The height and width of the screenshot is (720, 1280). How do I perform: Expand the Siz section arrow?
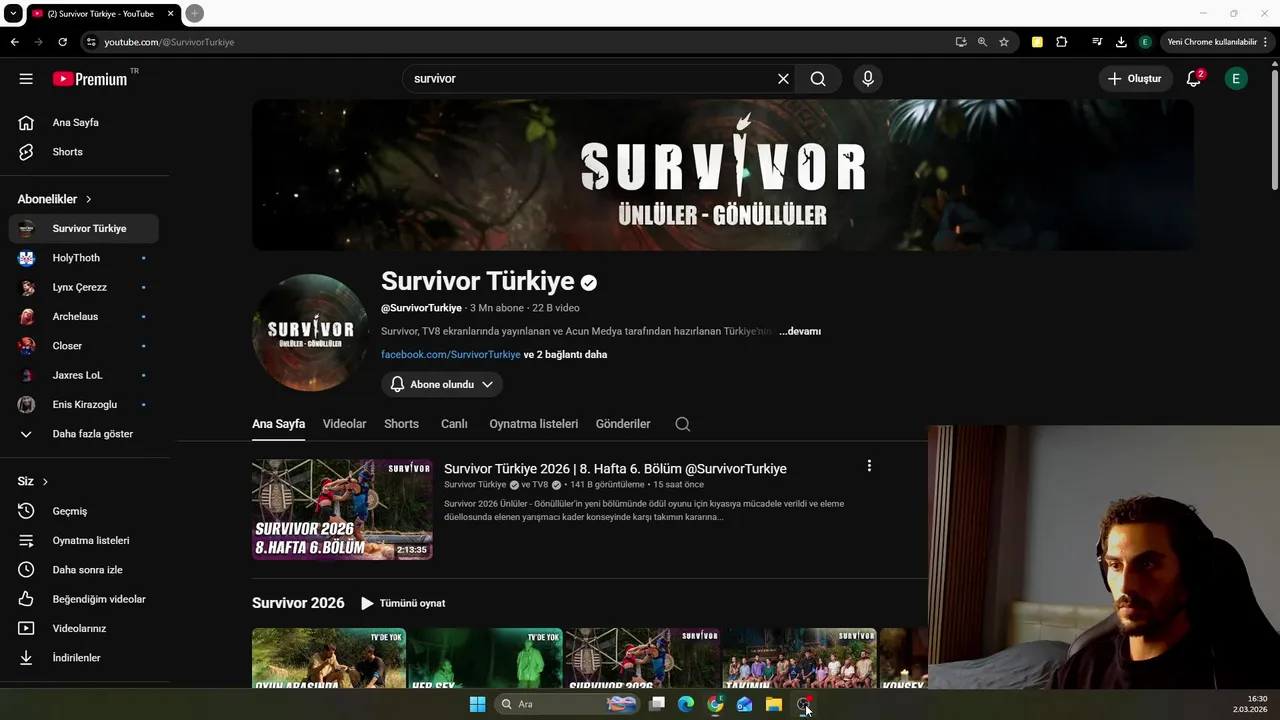point(45,482)
